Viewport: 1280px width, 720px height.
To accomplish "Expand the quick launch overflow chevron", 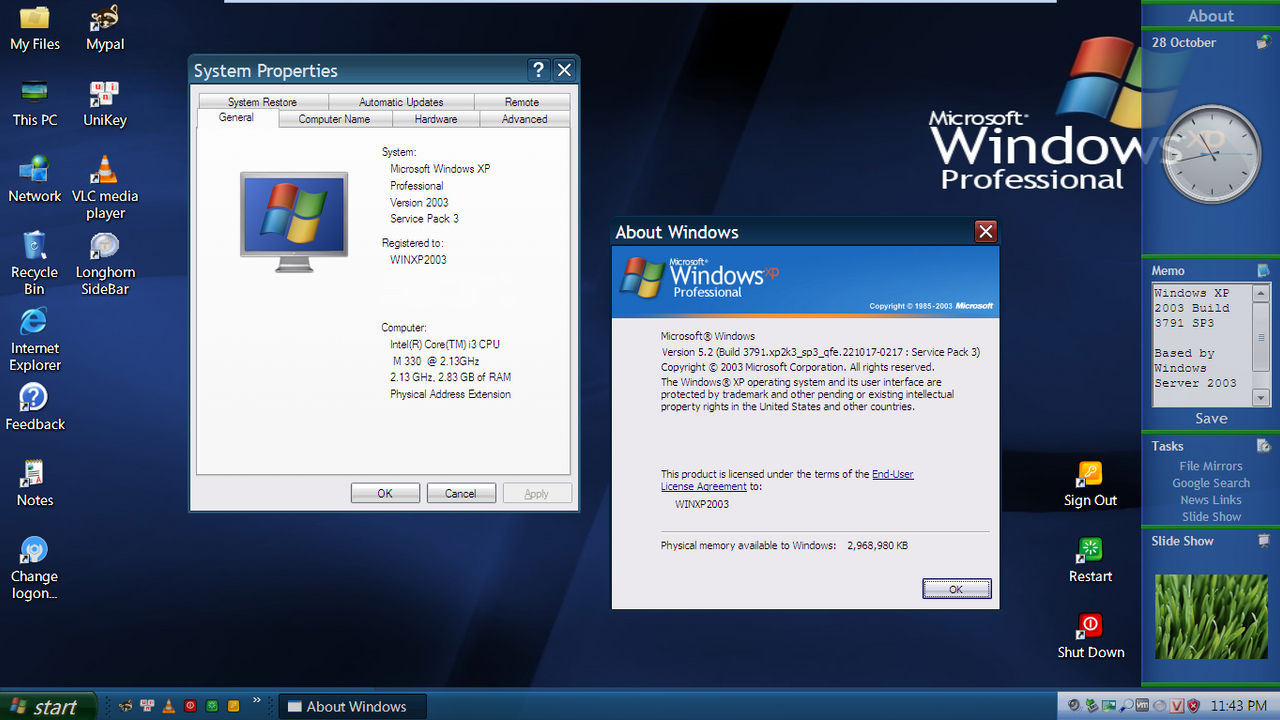I will click(x=257, y=700).
